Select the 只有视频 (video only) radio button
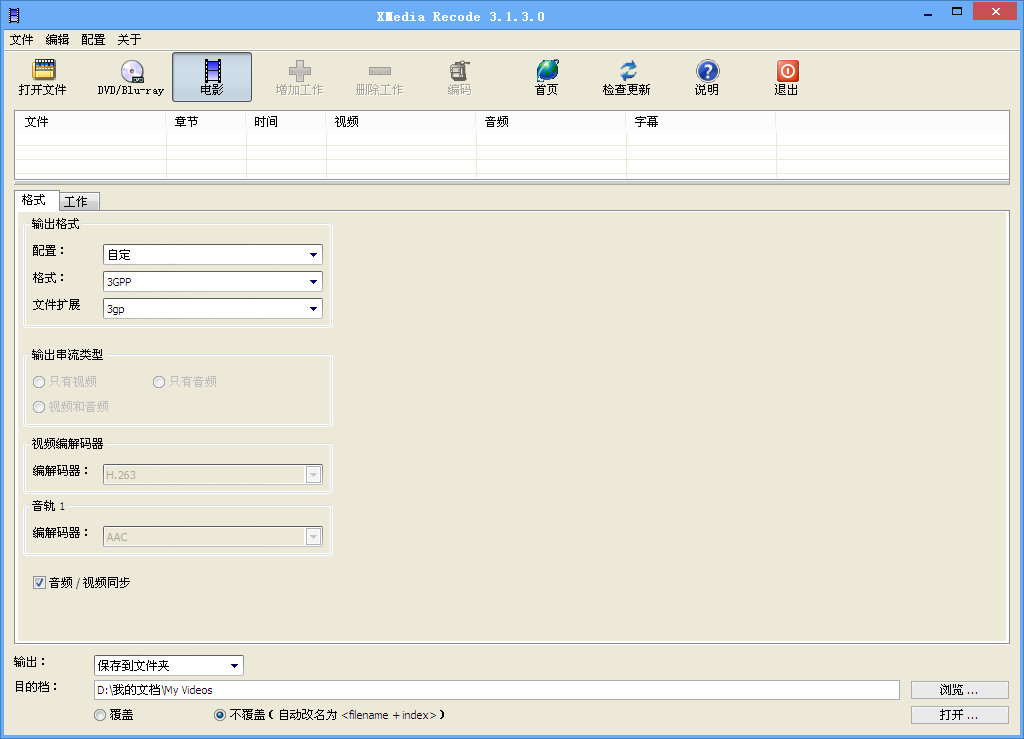 [39, 382]
